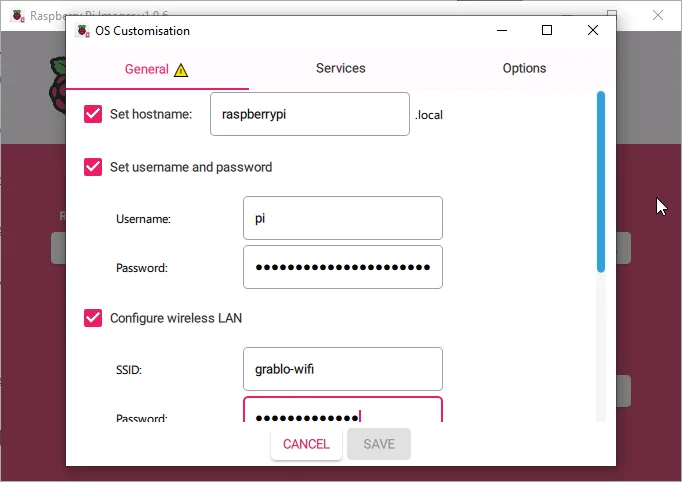Toggle Set username and password checkbox
The width and height of the screenshot is (682, 482).
93,167
